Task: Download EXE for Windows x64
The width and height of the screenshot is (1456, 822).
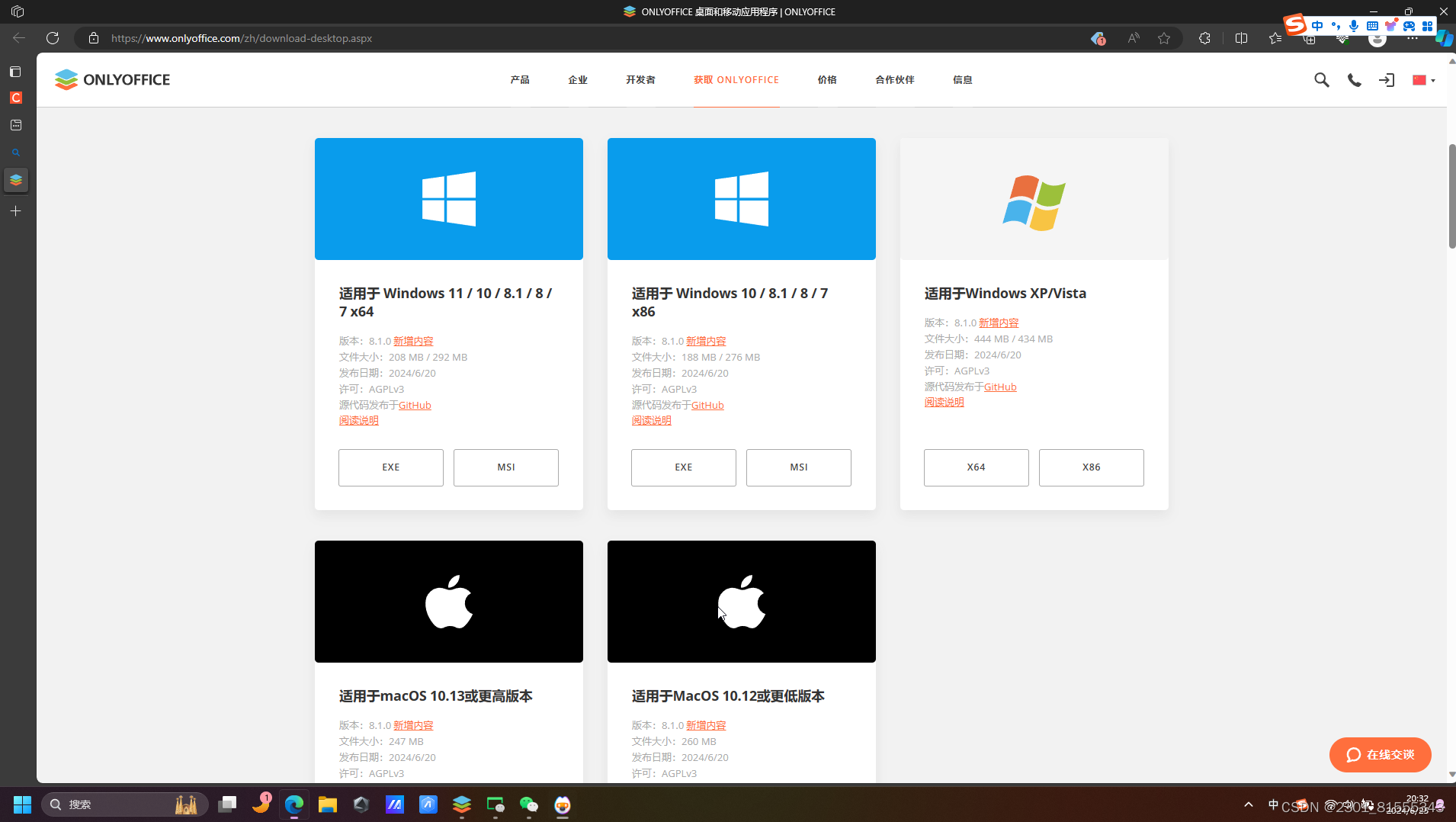Action: click(391, 467)
